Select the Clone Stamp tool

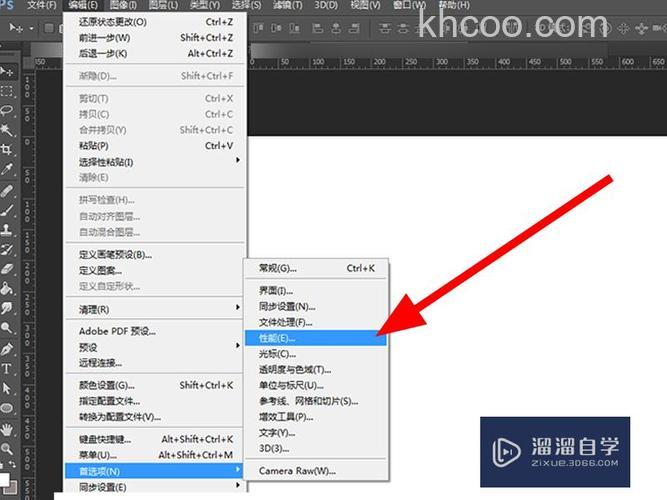(x=7, y=230)
